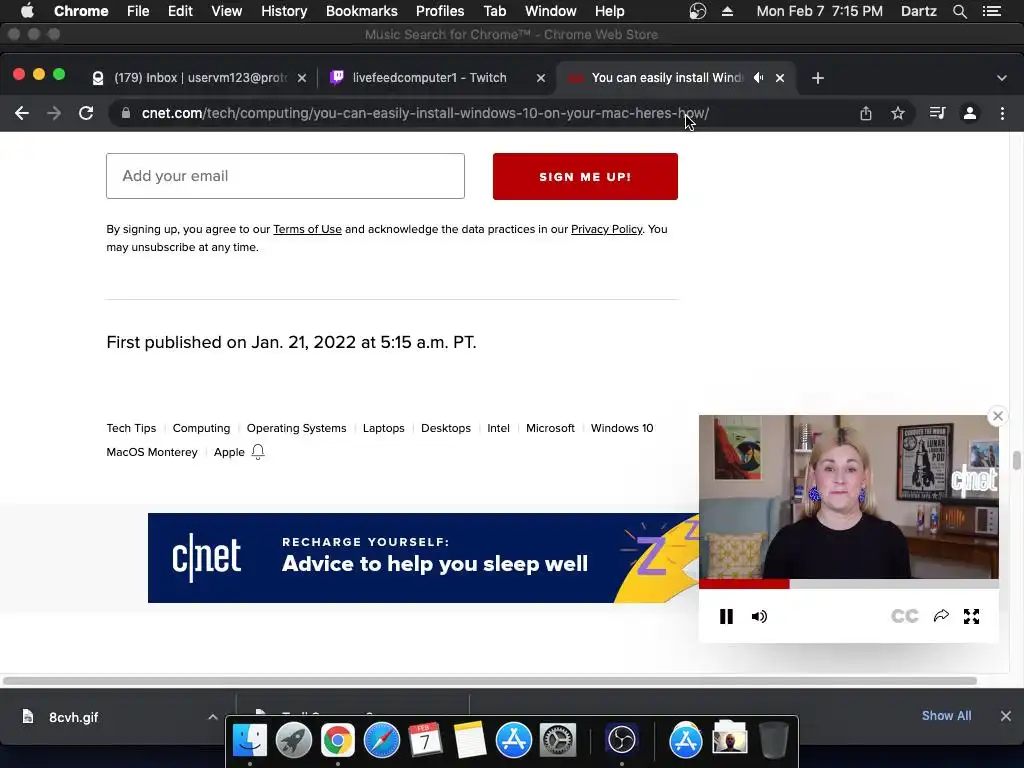Open Notes from the dock
The image size is (1024, 768).
click(470, 740)
